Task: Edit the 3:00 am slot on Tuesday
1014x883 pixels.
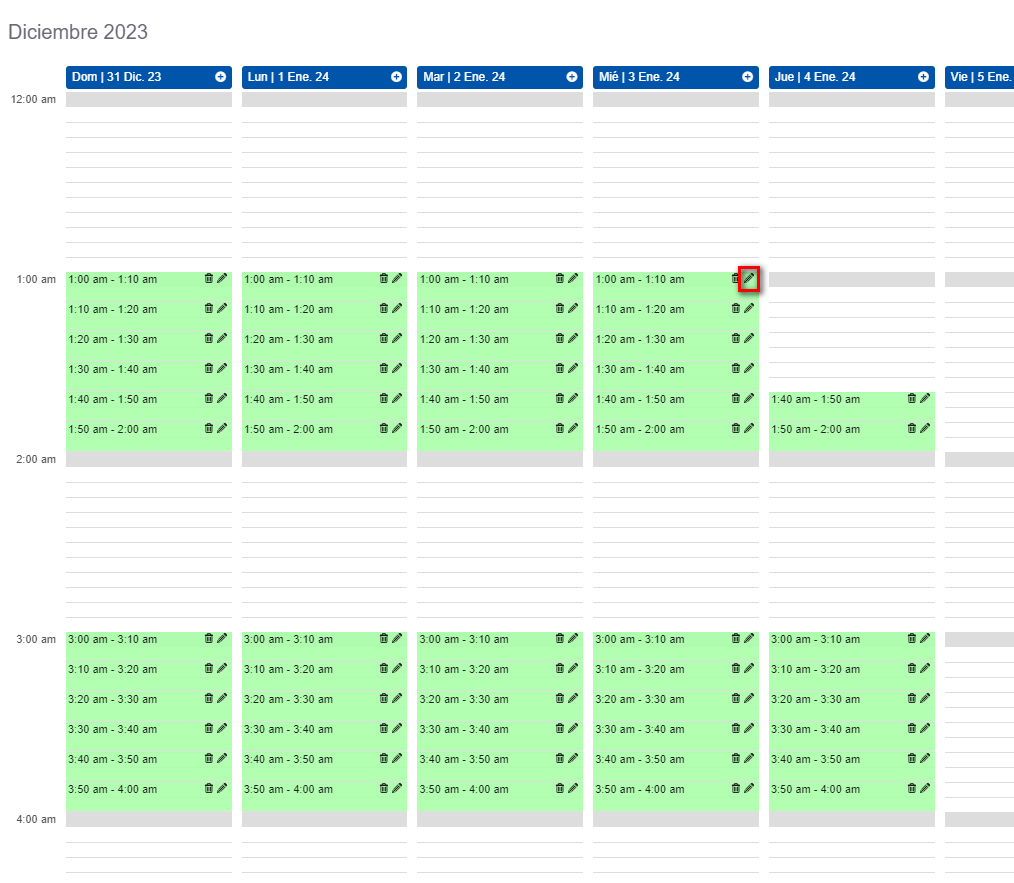Action: click(x=573, y=638)
